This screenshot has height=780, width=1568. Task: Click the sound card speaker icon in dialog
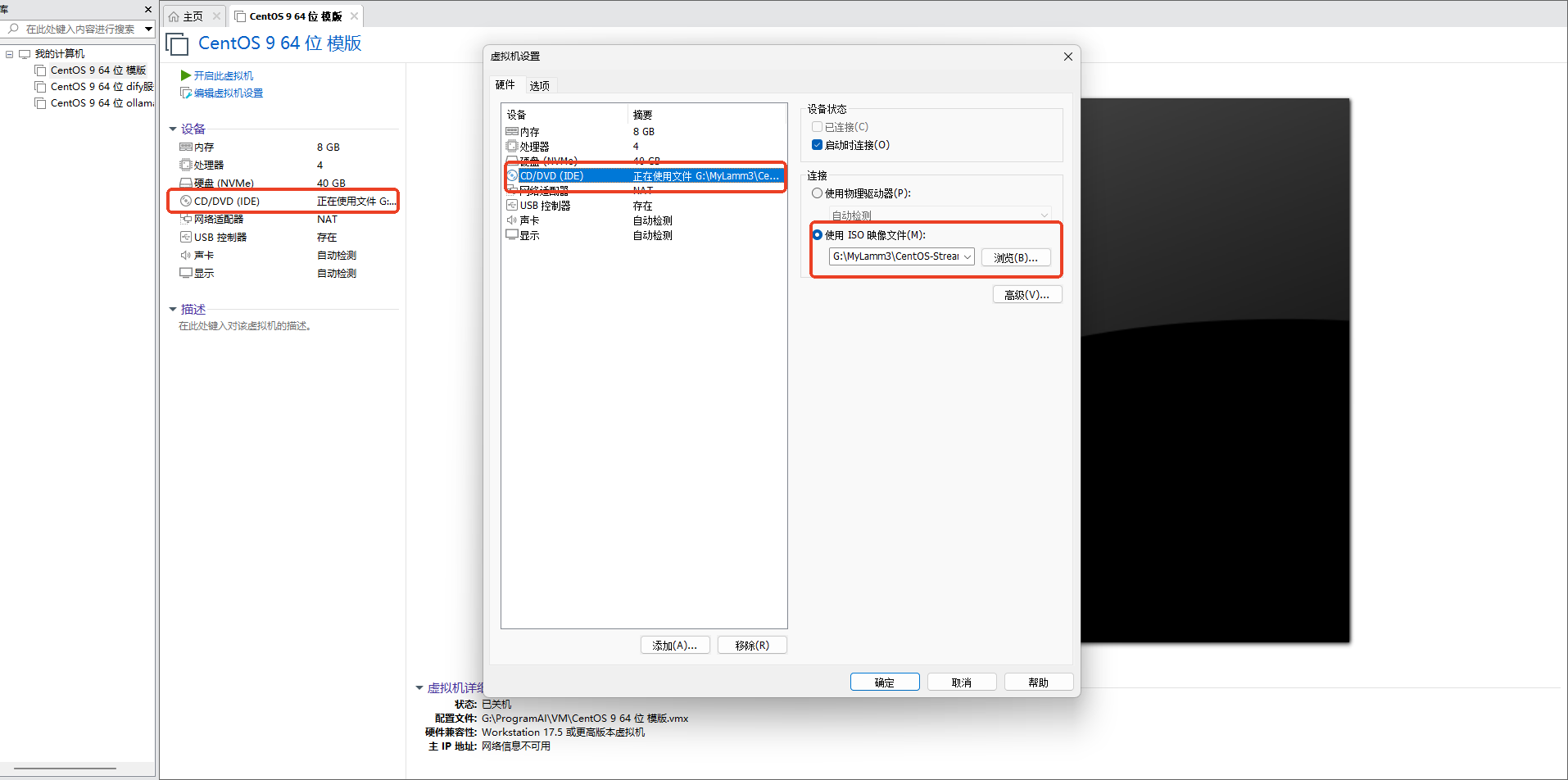pyautogui.click(x=512, y=220)
